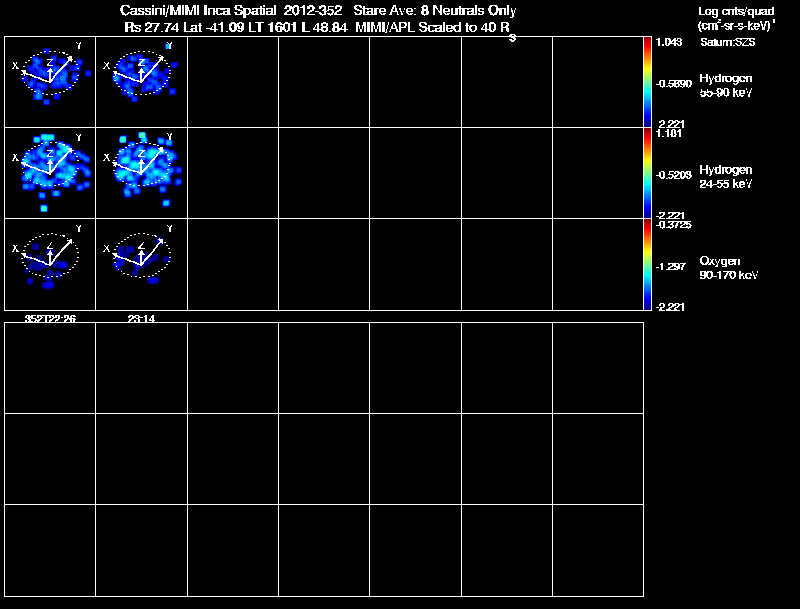Image resolution: width=800 pixels, height=609 pixels.
Task: Click the 1.043 maximum scale value
Action: click(669, 42)
